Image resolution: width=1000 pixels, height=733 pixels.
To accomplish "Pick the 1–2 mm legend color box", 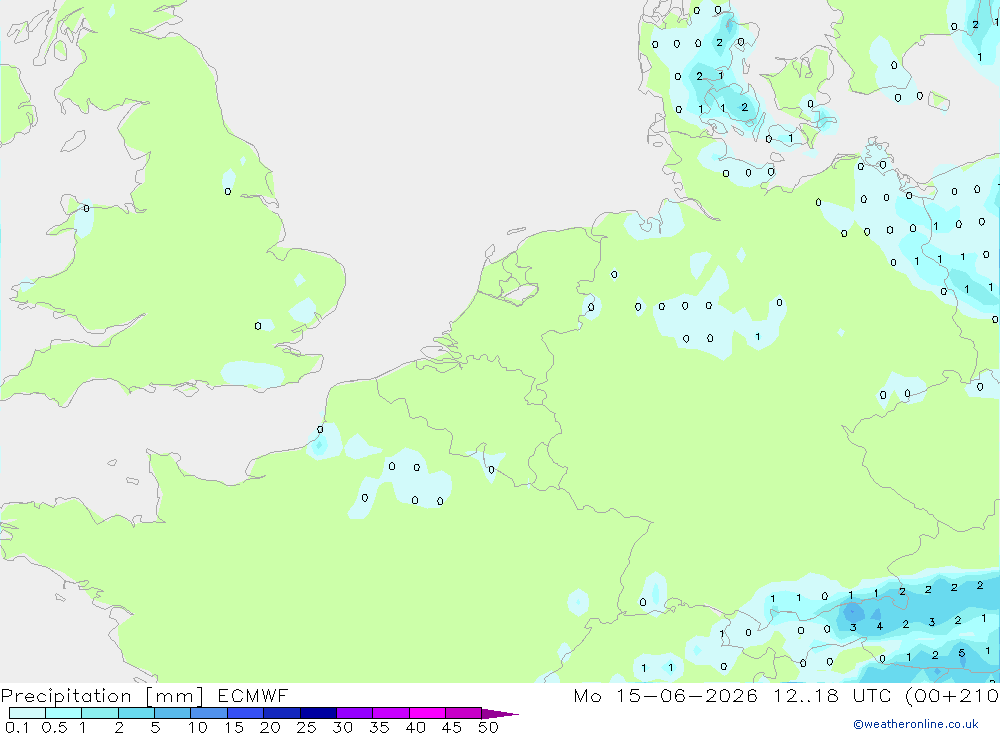I will (100, 713).
